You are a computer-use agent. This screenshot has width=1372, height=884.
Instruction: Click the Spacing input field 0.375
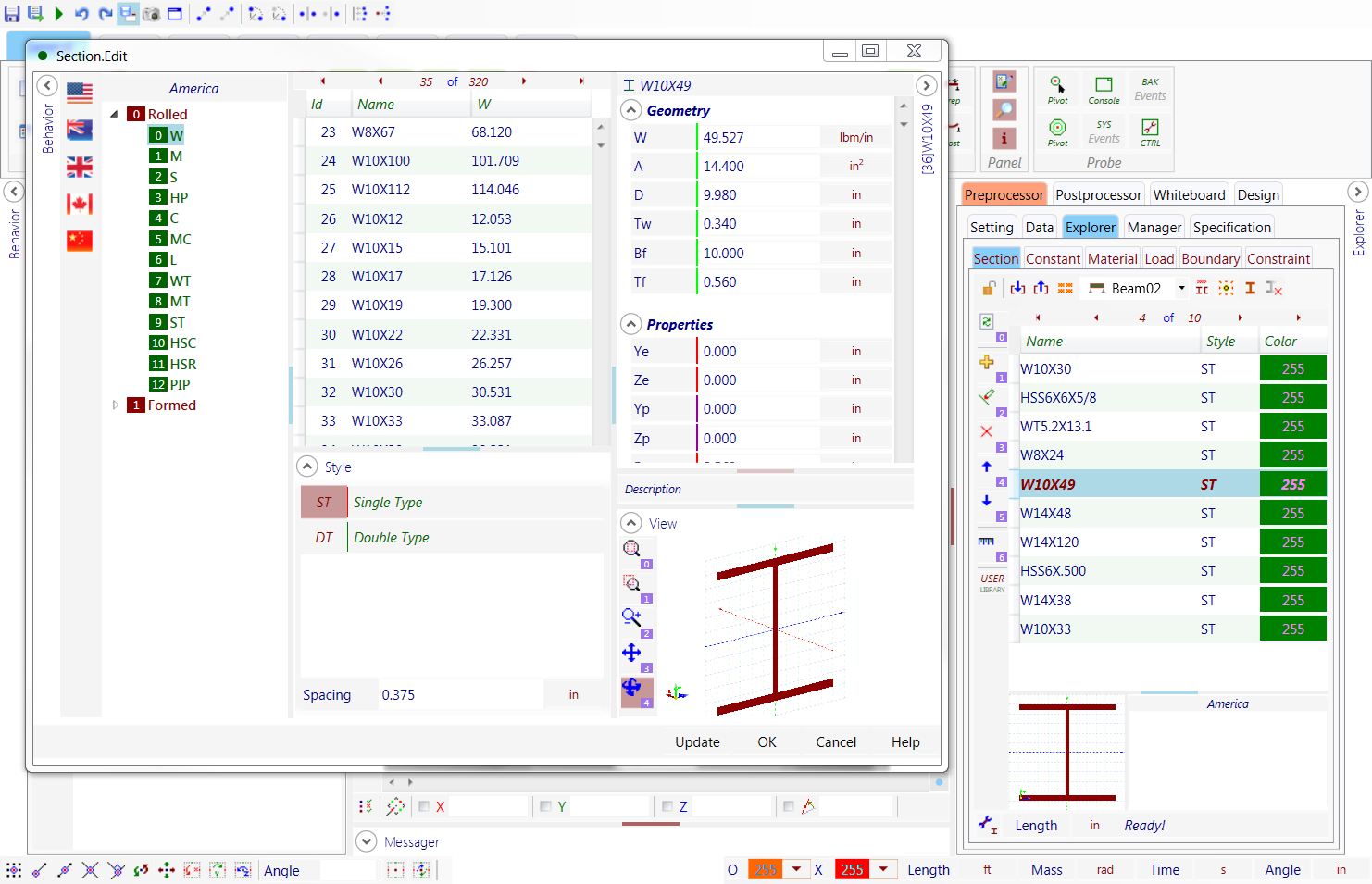coord(460,694)
